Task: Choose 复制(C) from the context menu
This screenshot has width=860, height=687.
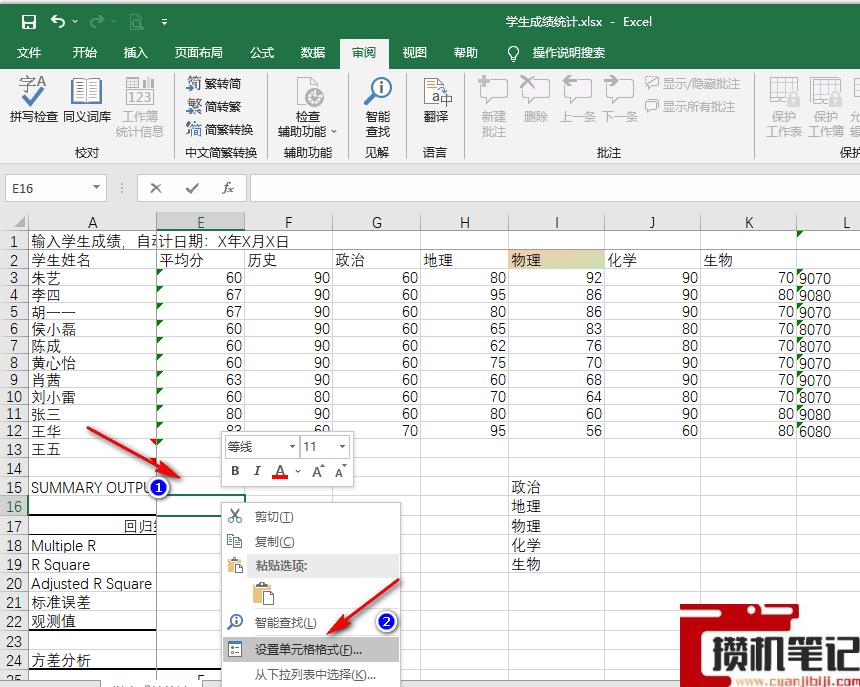Action: pyautogui.click(x=312, y=542)
